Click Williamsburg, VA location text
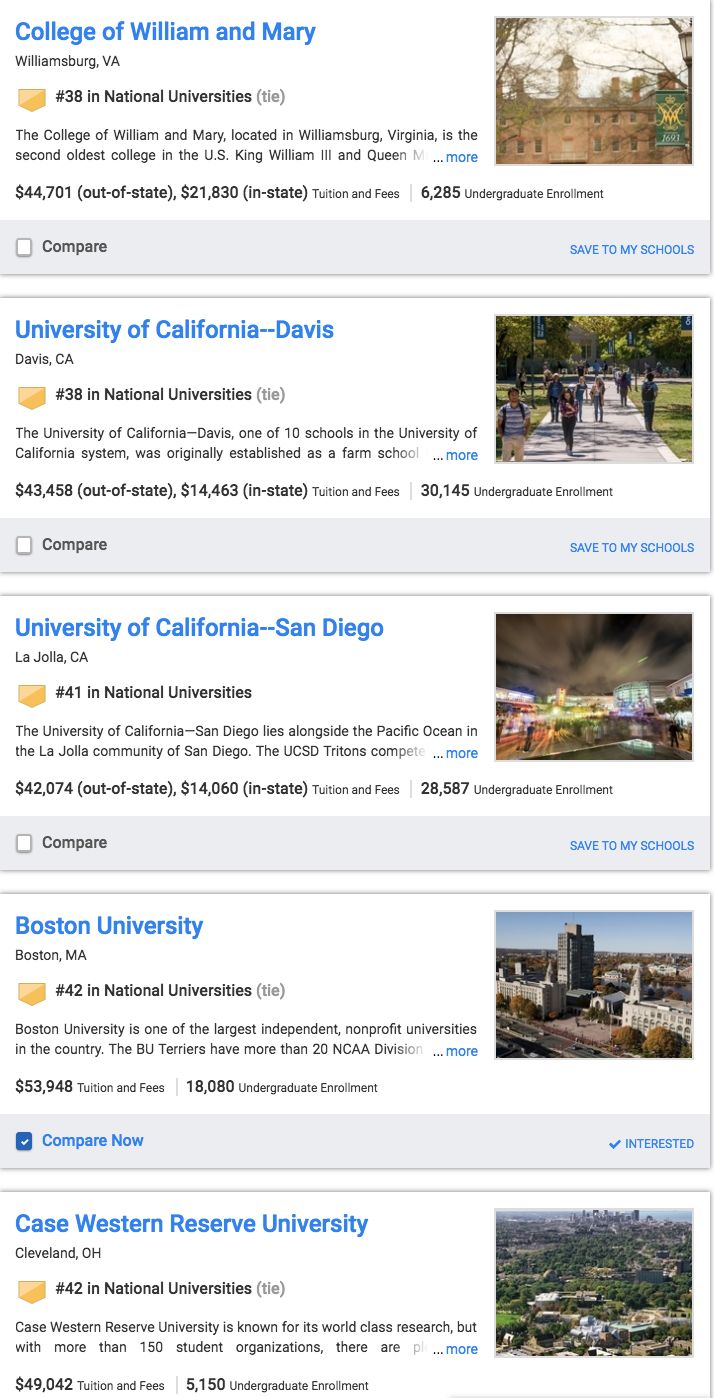714x1398 pixels. pyautogui.click(x=67, y=61)
